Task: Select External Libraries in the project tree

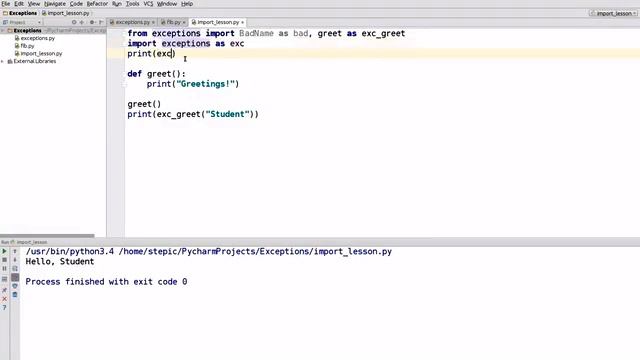Action: [35, 61]
